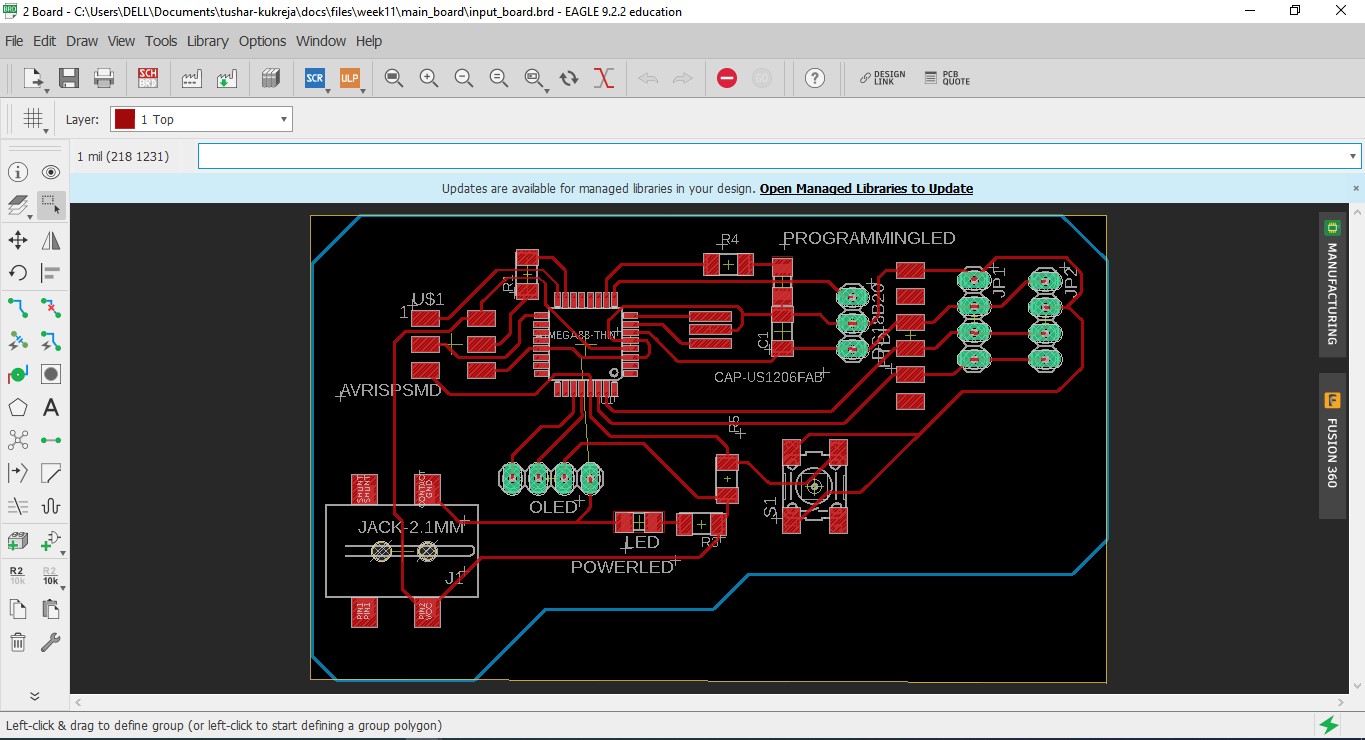Select the Info tool
The height and width of the screenshot is (740, 1365).
point(18,172)
